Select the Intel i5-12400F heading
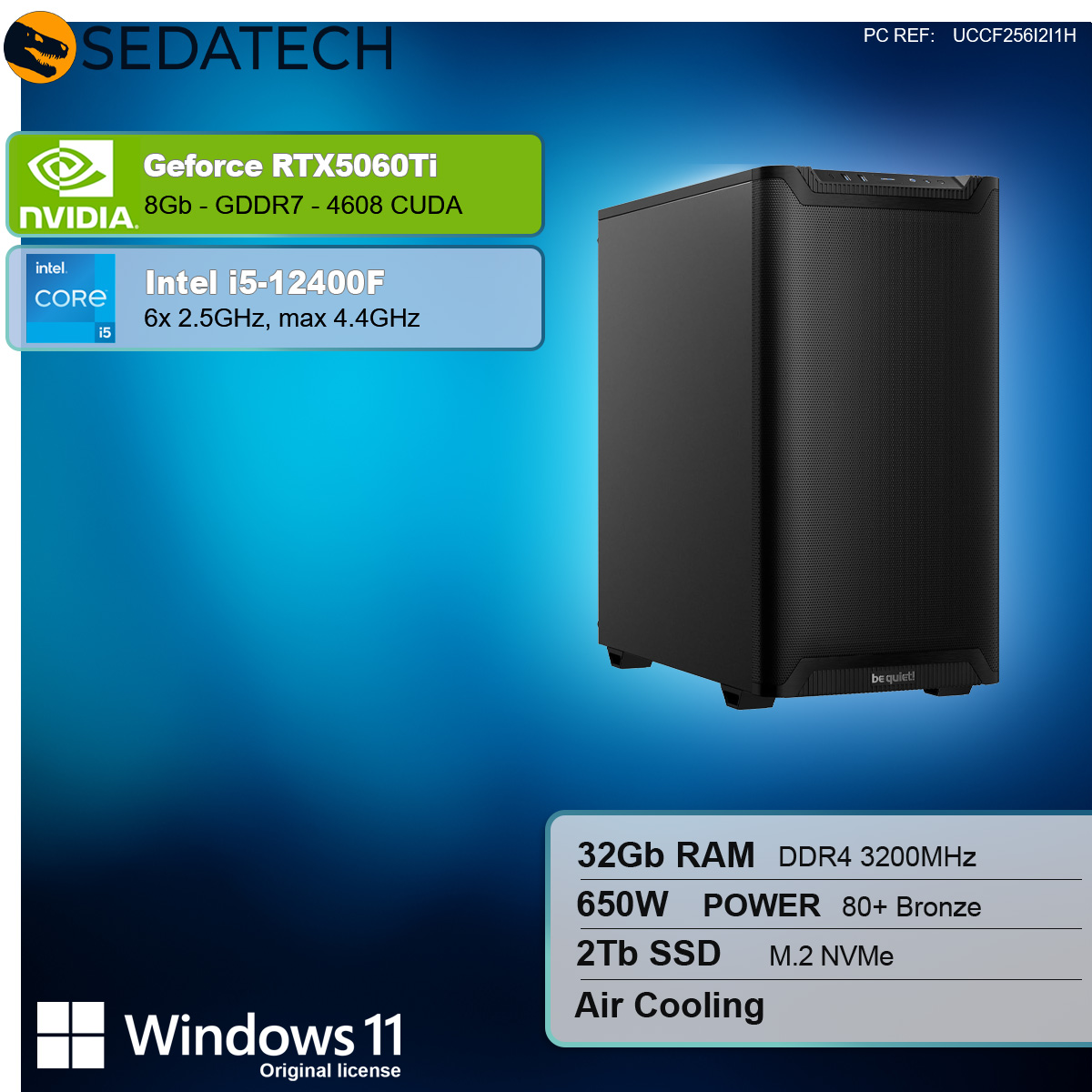This screenshot has height=1092, width=1092. [265, 283]
